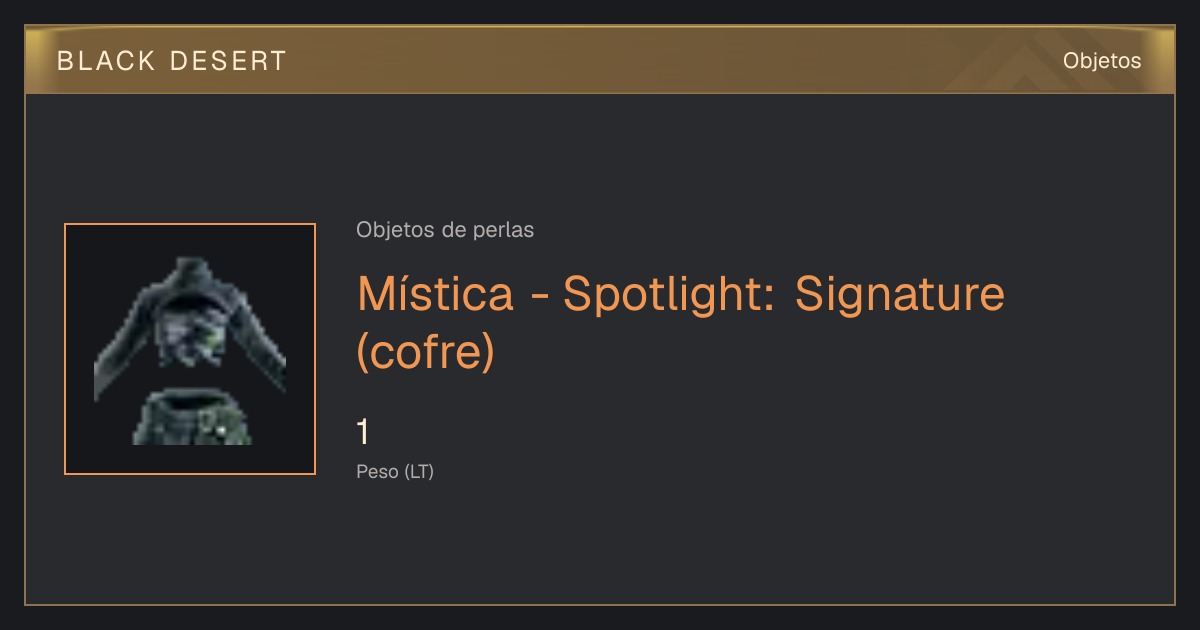Click the word BLACK in header logo
The image size is (1200, 630).
pyautogui.click(x=106, y=61)
